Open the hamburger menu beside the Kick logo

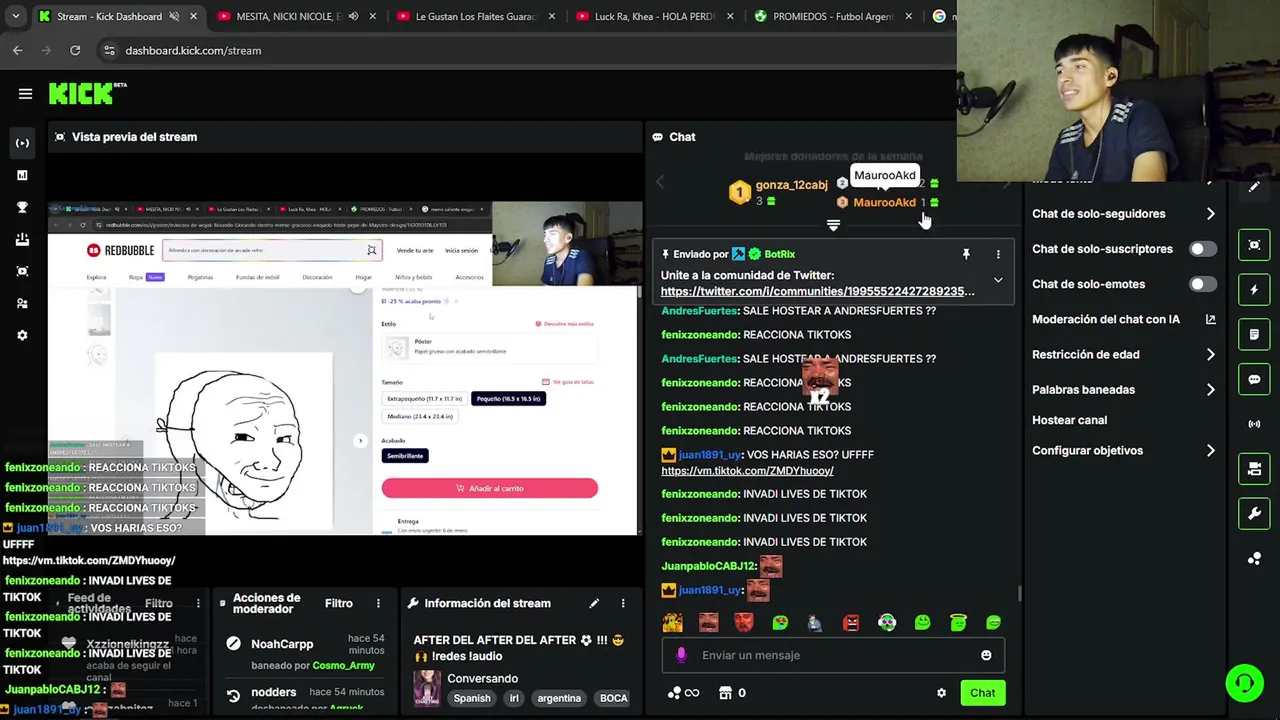(25, 94)
